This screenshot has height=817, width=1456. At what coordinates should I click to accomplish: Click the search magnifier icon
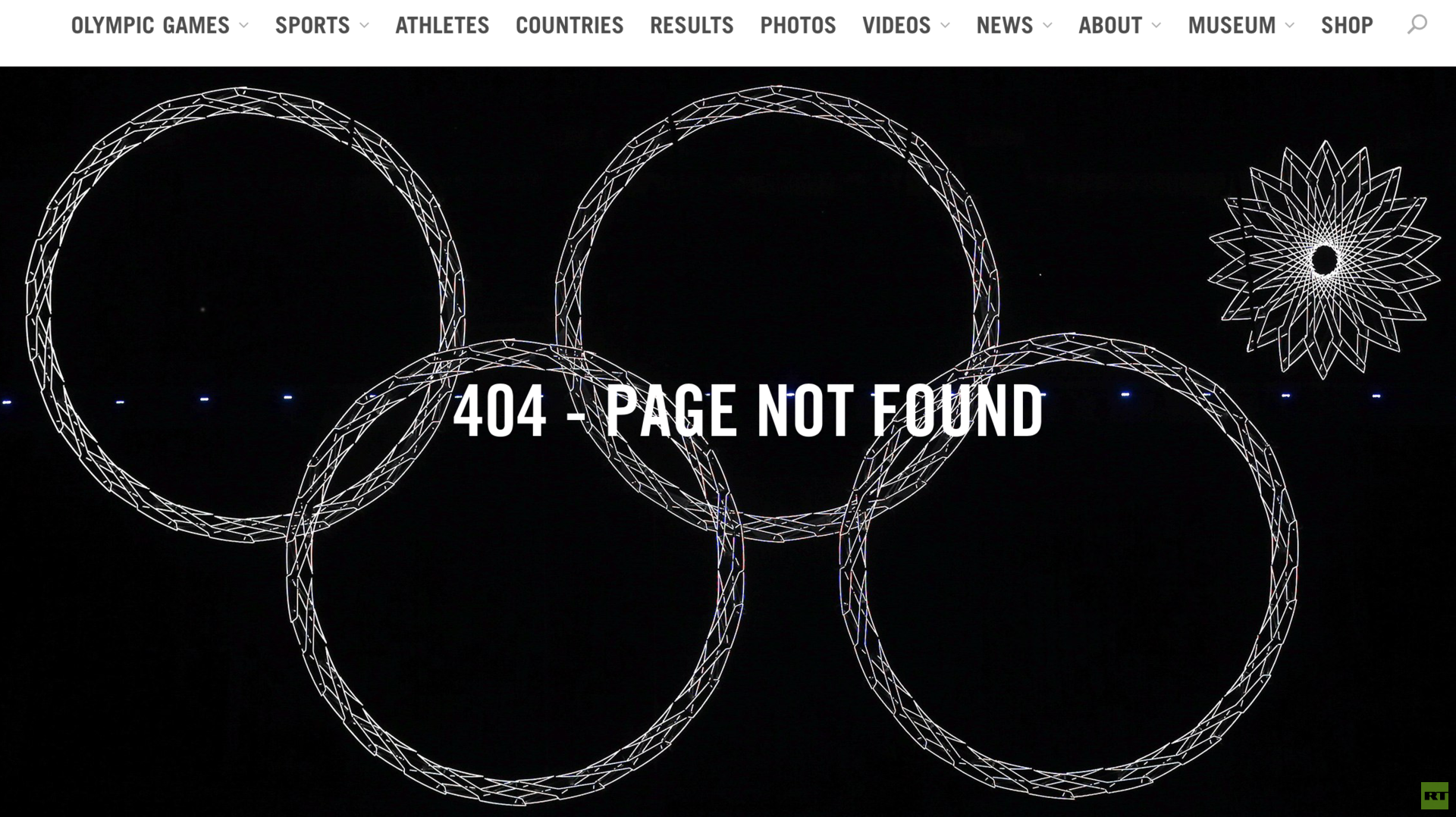[x=1417, y=25]
